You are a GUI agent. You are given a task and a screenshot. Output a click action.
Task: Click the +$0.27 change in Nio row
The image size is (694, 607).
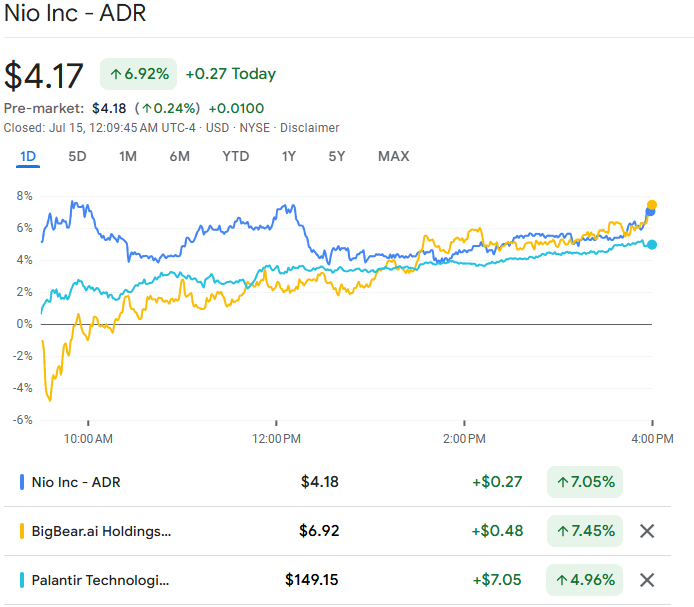(x=497, y=482)
